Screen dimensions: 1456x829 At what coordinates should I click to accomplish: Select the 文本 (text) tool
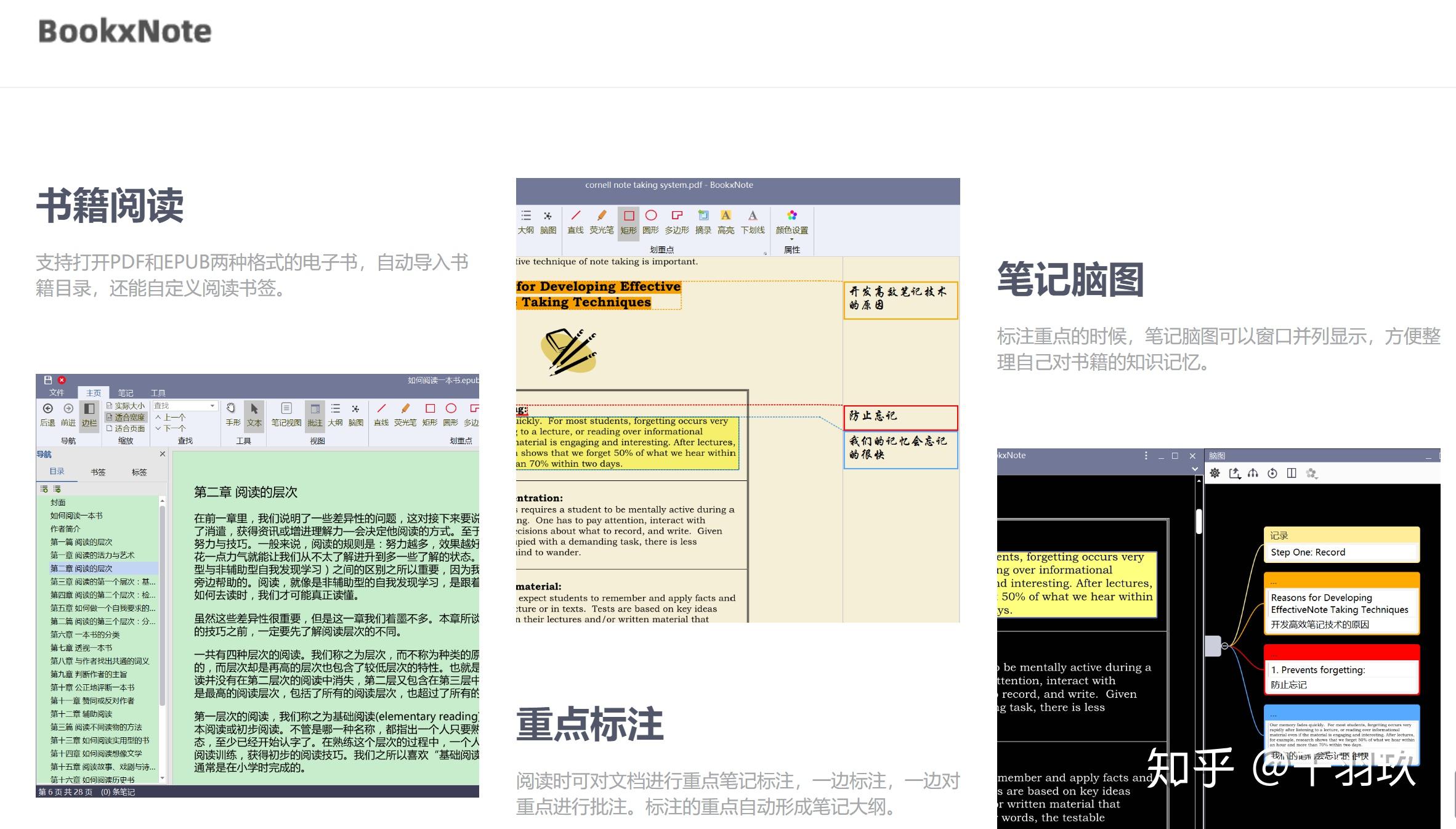[254, 414]
